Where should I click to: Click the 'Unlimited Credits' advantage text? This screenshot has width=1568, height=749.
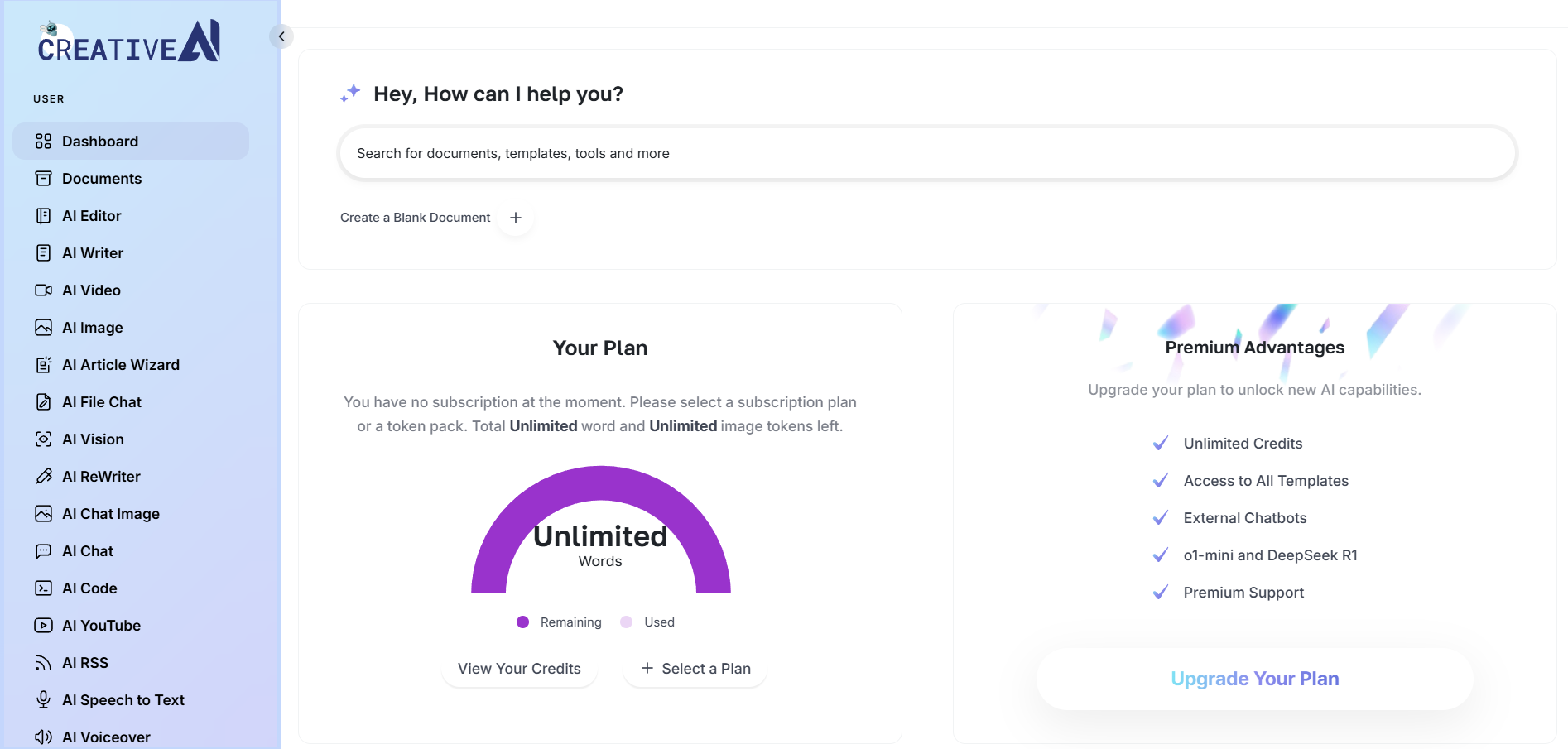(1243, 444)
